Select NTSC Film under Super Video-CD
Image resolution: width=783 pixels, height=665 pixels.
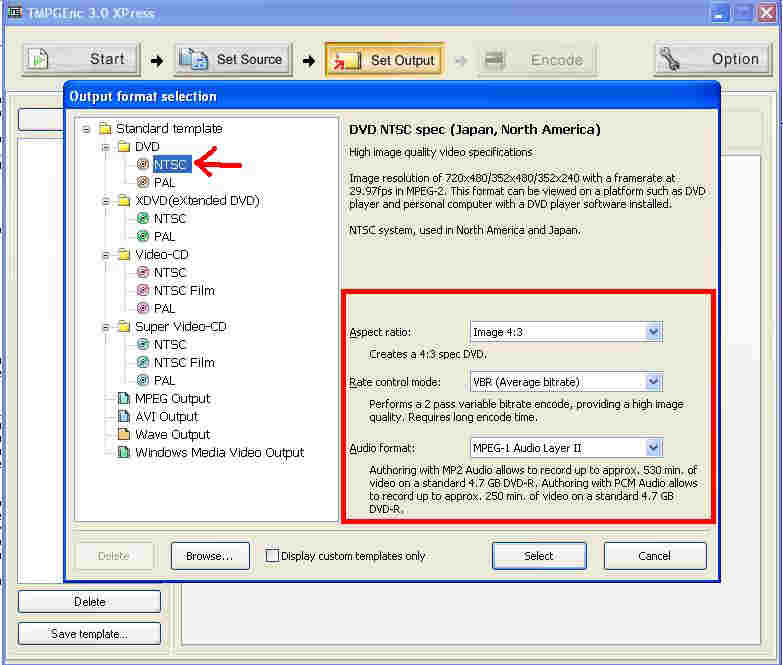tap(184, 362)
